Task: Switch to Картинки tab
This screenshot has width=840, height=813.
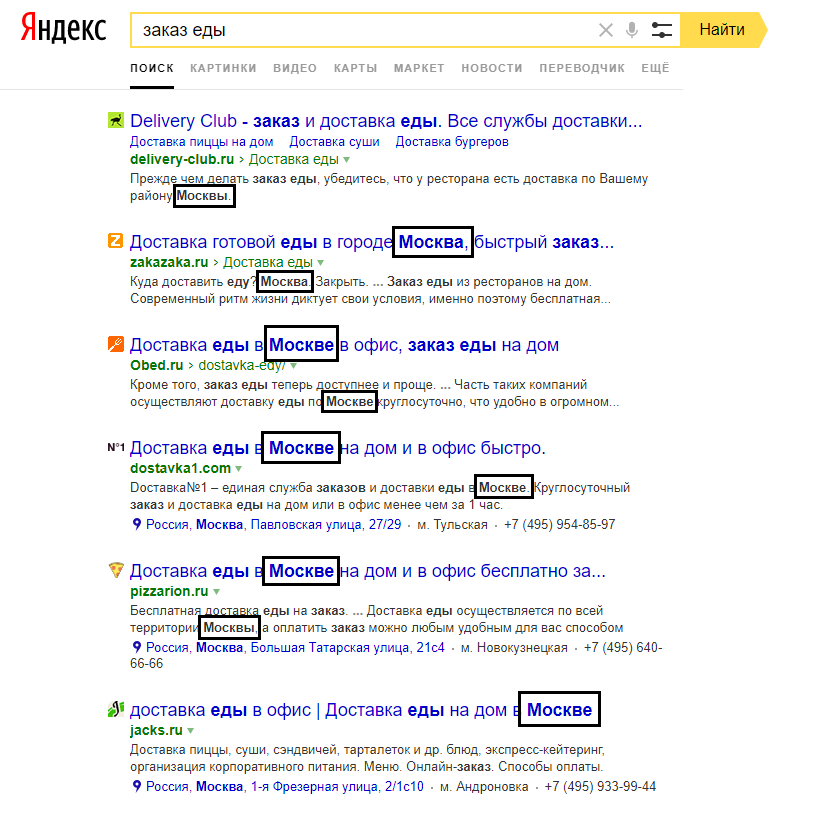Action: click(x=223, y=68)
